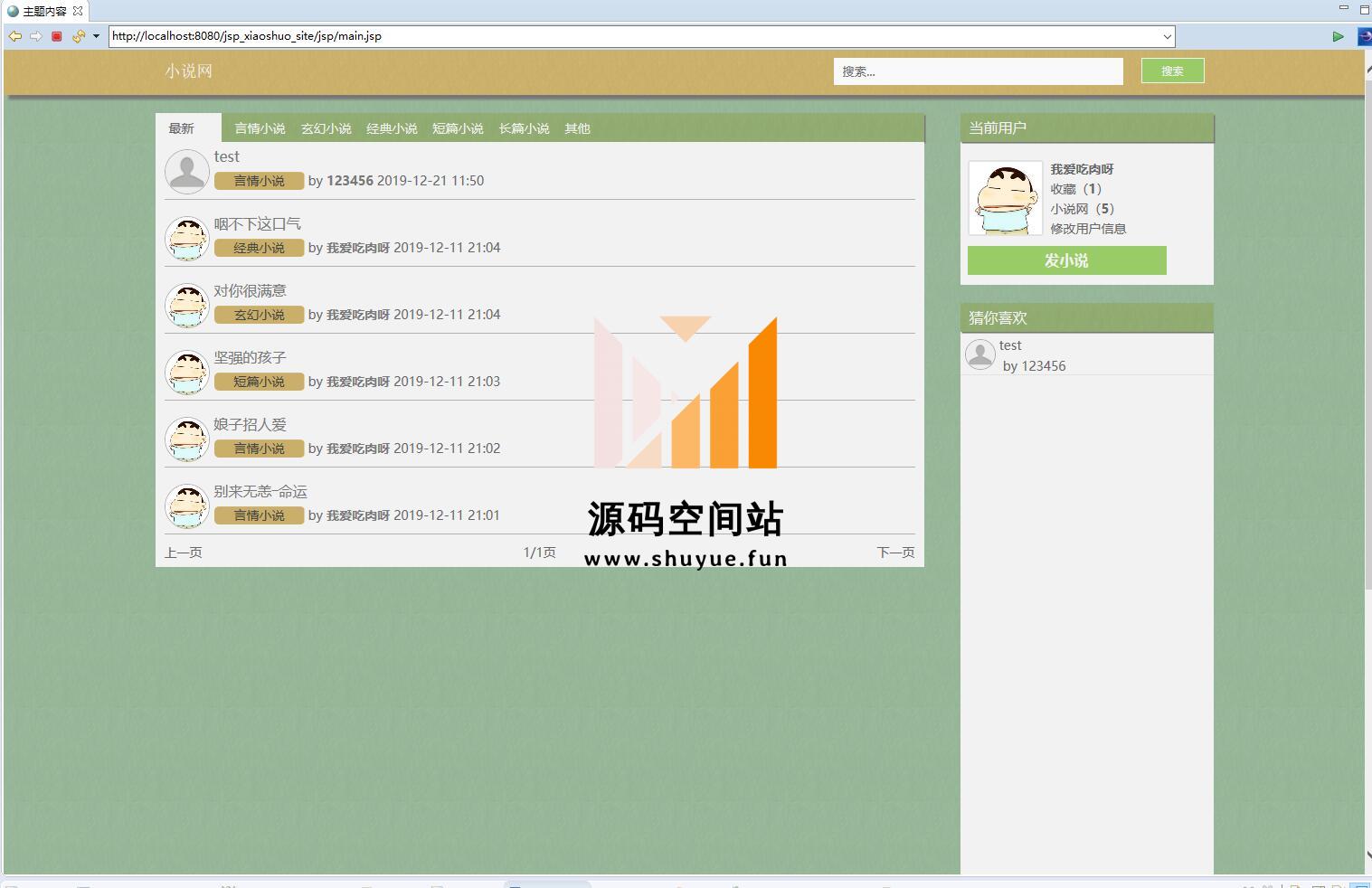Go to previous page via 上一页
Viewport: 1372px width, 888px height.
click(x=184, y=553)
